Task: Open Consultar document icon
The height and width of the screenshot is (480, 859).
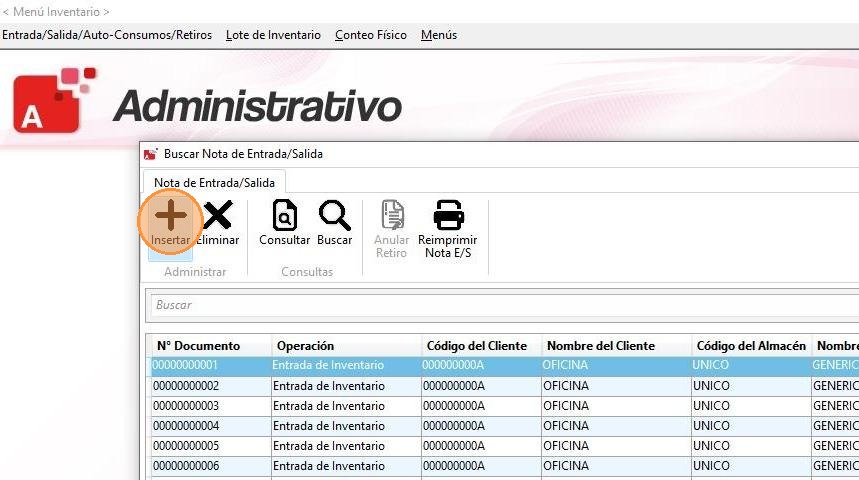Action: (285, 215)
